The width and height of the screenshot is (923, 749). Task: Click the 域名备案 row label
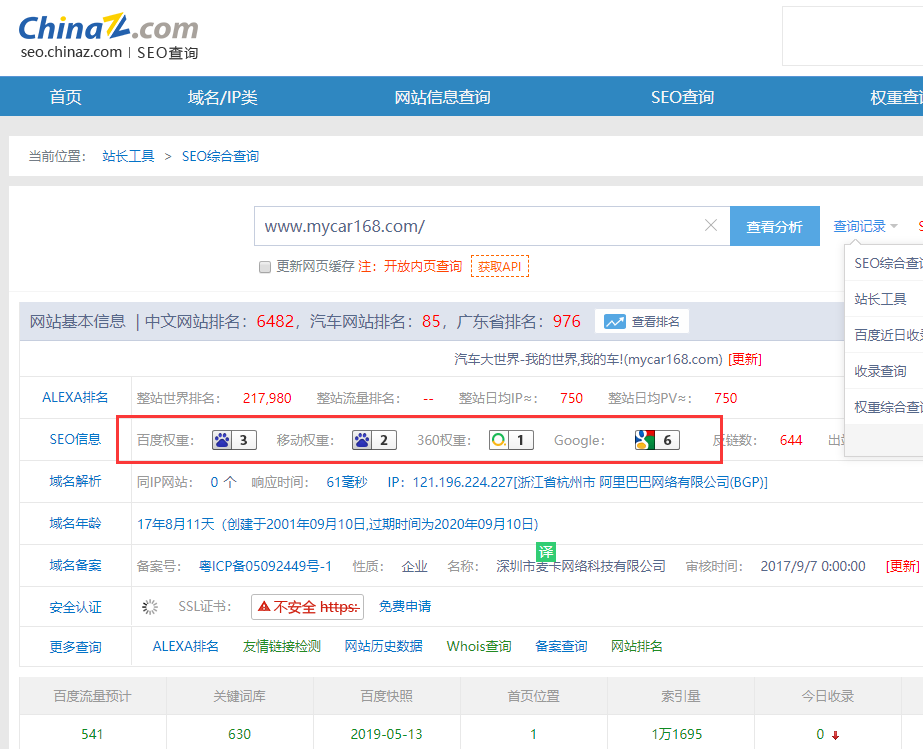pyautogui.click(x=75, y=565)
